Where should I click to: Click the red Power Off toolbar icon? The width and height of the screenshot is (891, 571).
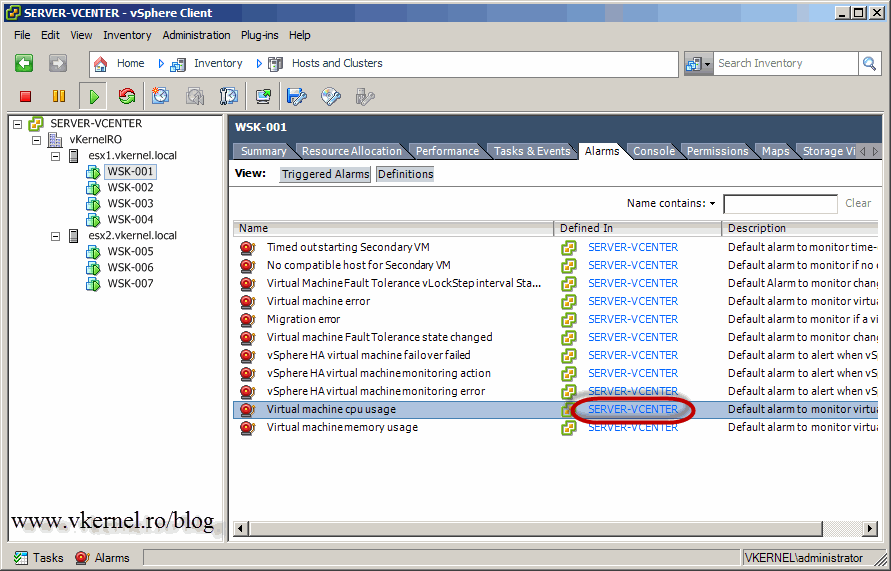tap(25, 97)
